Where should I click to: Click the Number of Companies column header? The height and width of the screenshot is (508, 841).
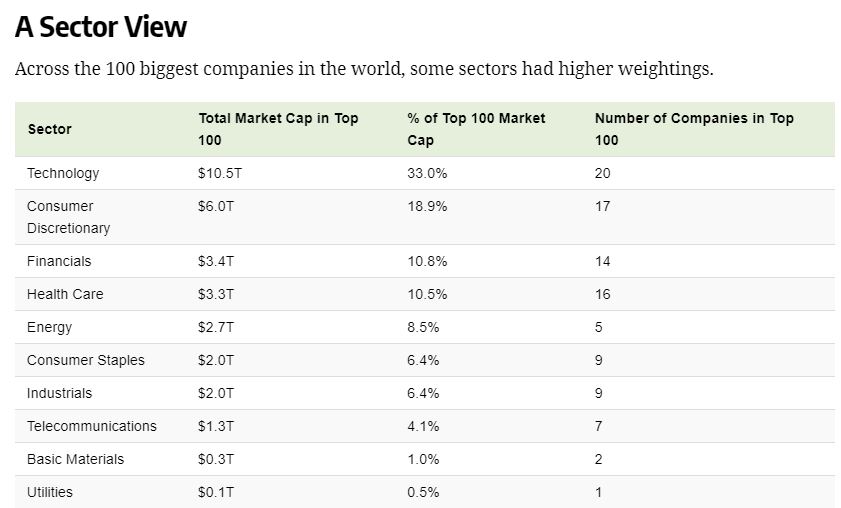point(694,129)
